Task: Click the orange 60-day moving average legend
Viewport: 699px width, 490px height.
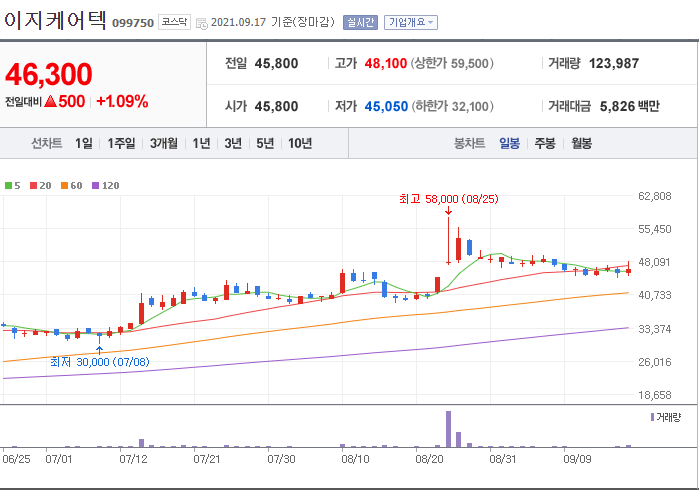Action: (71, 185)
